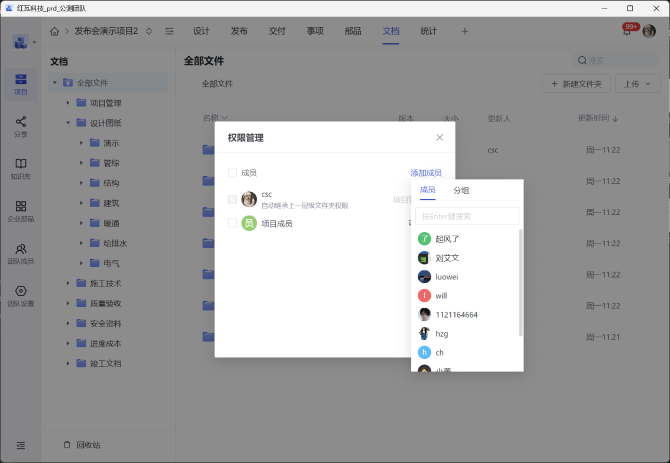Open the 知识库 knowledge base icon

coord(21,167)
